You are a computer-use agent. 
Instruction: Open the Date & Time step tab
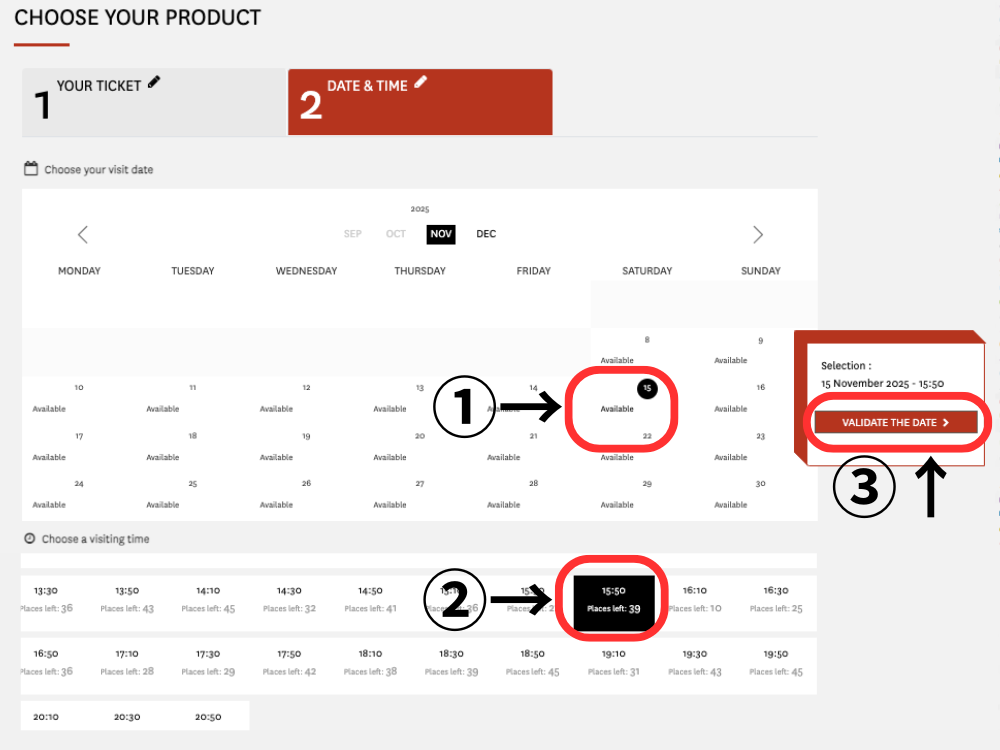(420, 102)
